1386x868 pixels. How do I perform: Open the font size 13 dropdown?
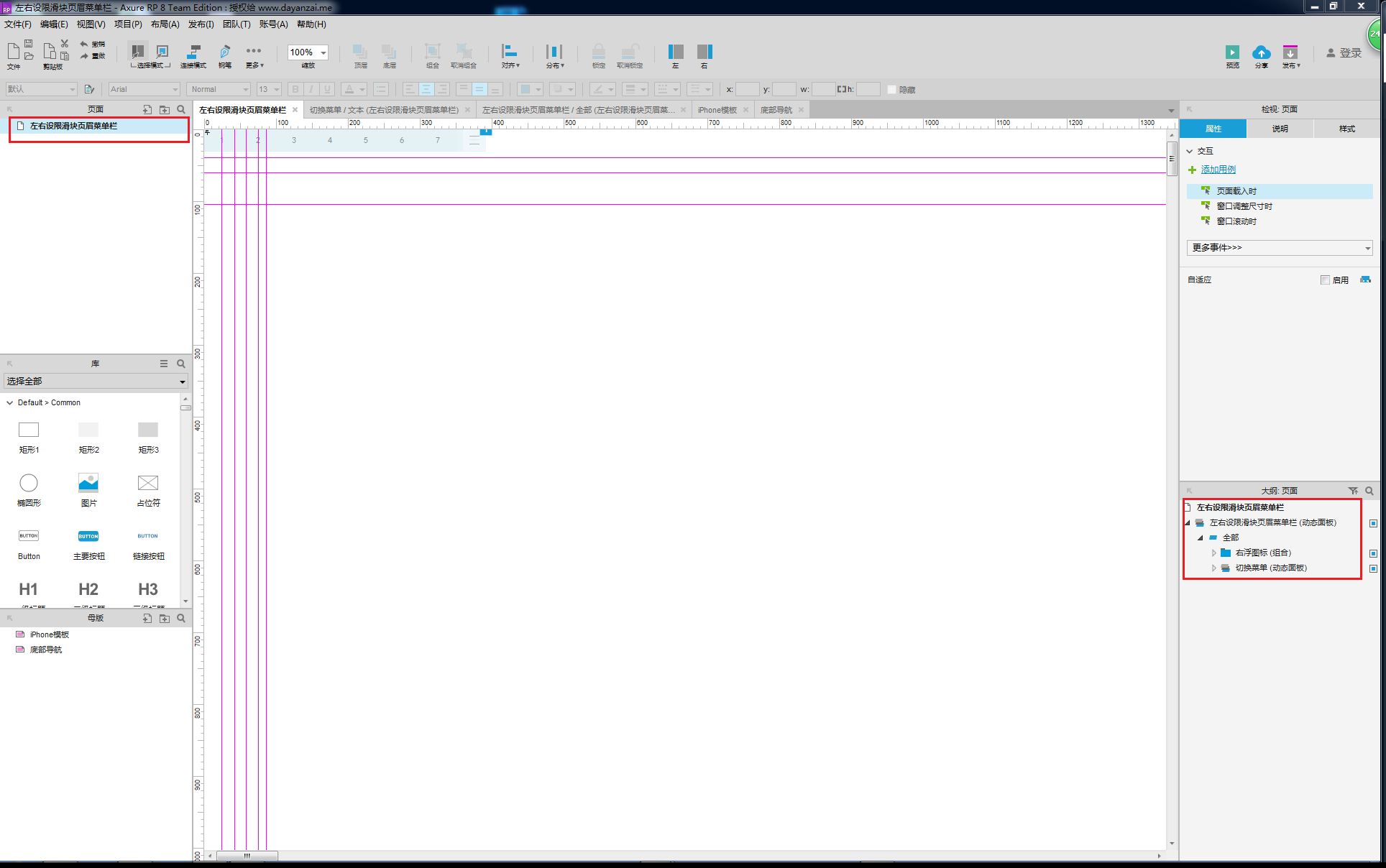(269, 89)
